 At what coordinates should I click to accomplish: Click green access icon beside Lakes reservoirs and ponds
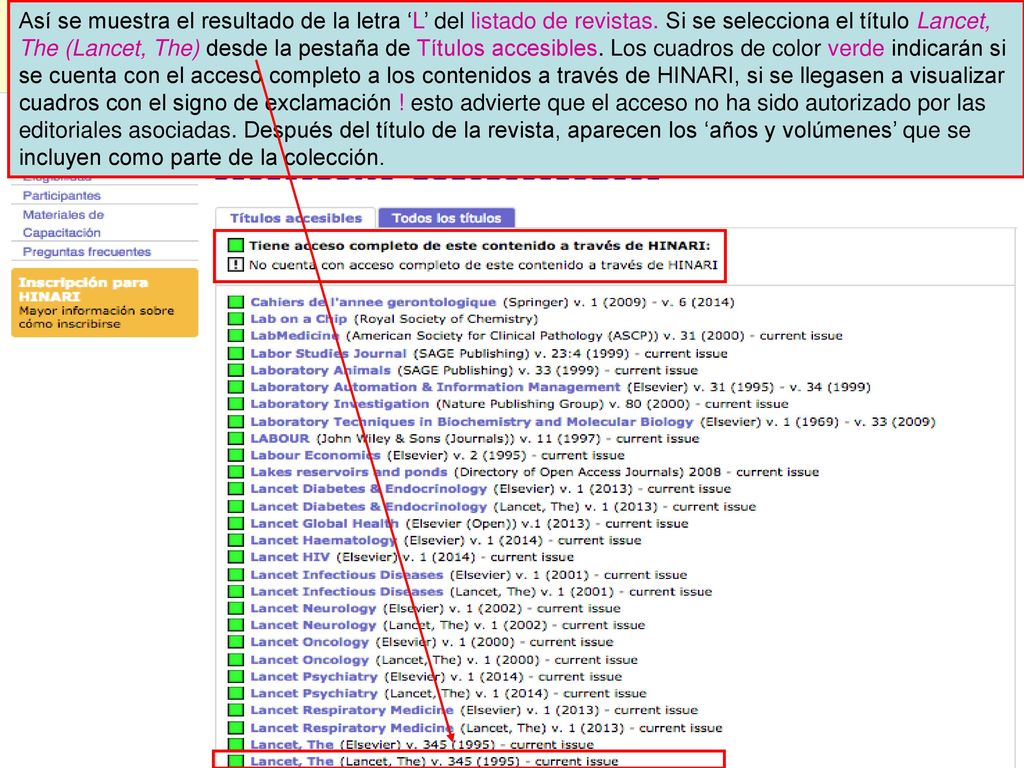(x=236, y=472)
